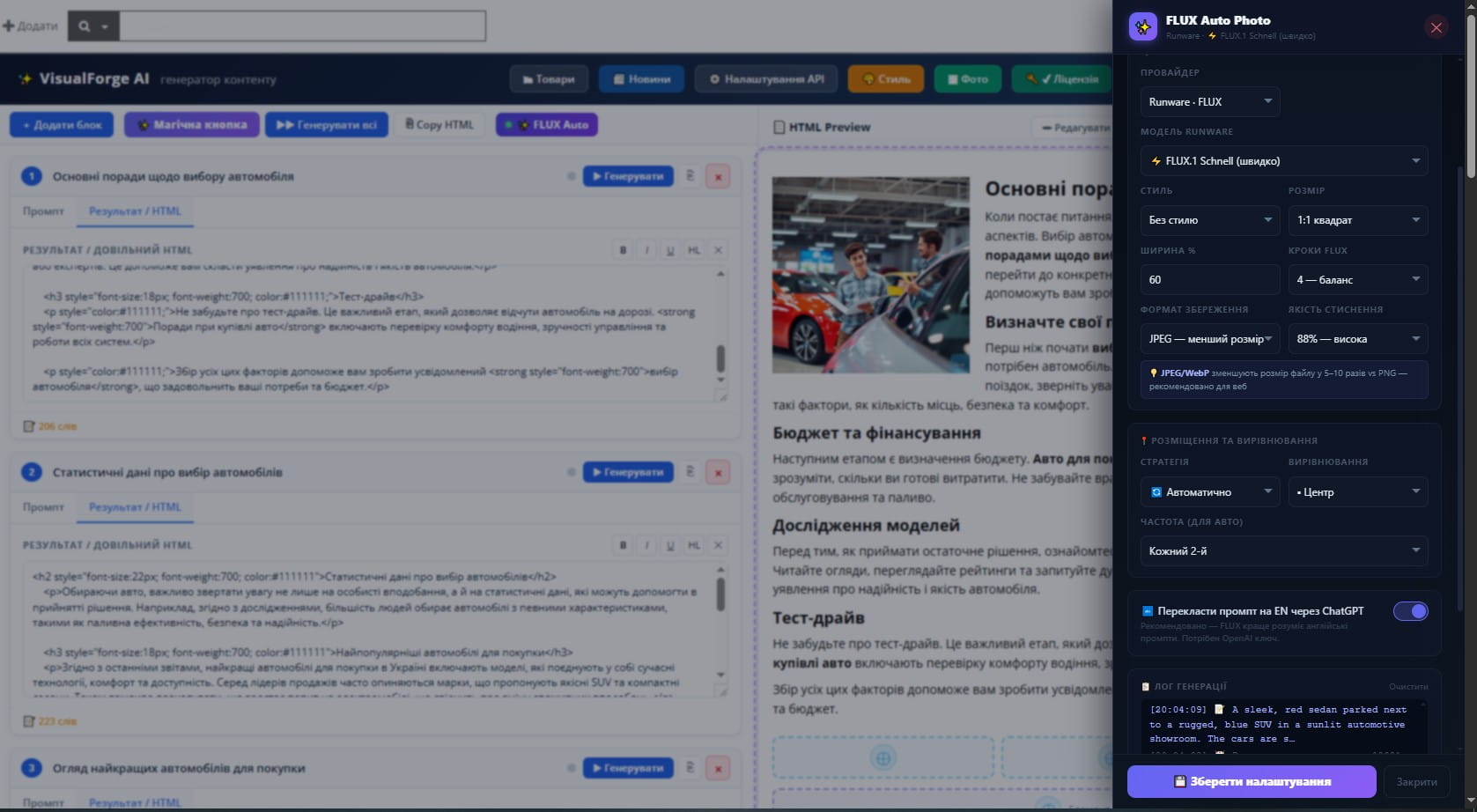Click the top search input field
The width and height of the screenshot is (1477, 812).
(302, 26)
